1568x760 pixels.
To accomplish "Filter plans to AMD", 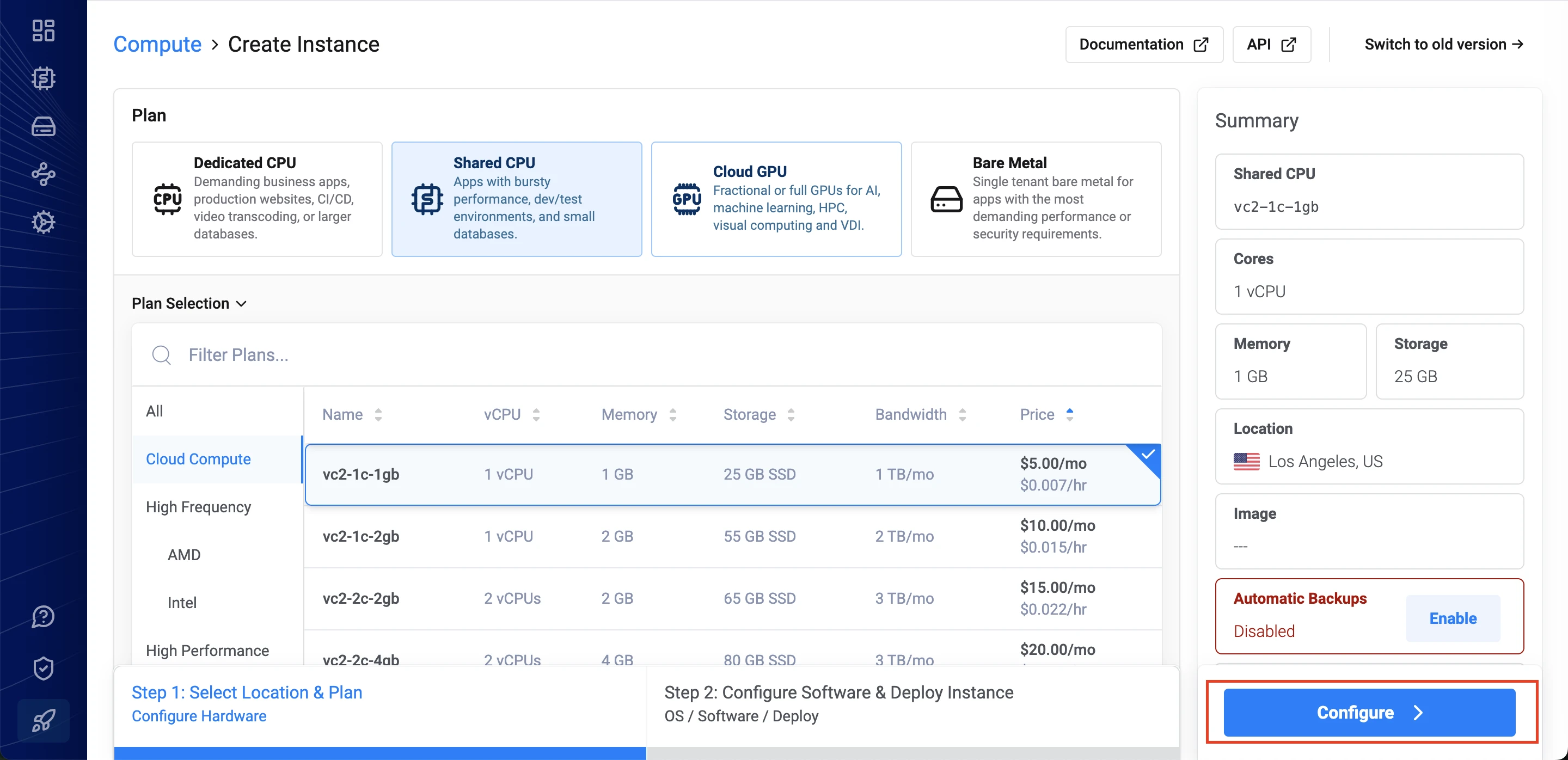I will point(217,555).
